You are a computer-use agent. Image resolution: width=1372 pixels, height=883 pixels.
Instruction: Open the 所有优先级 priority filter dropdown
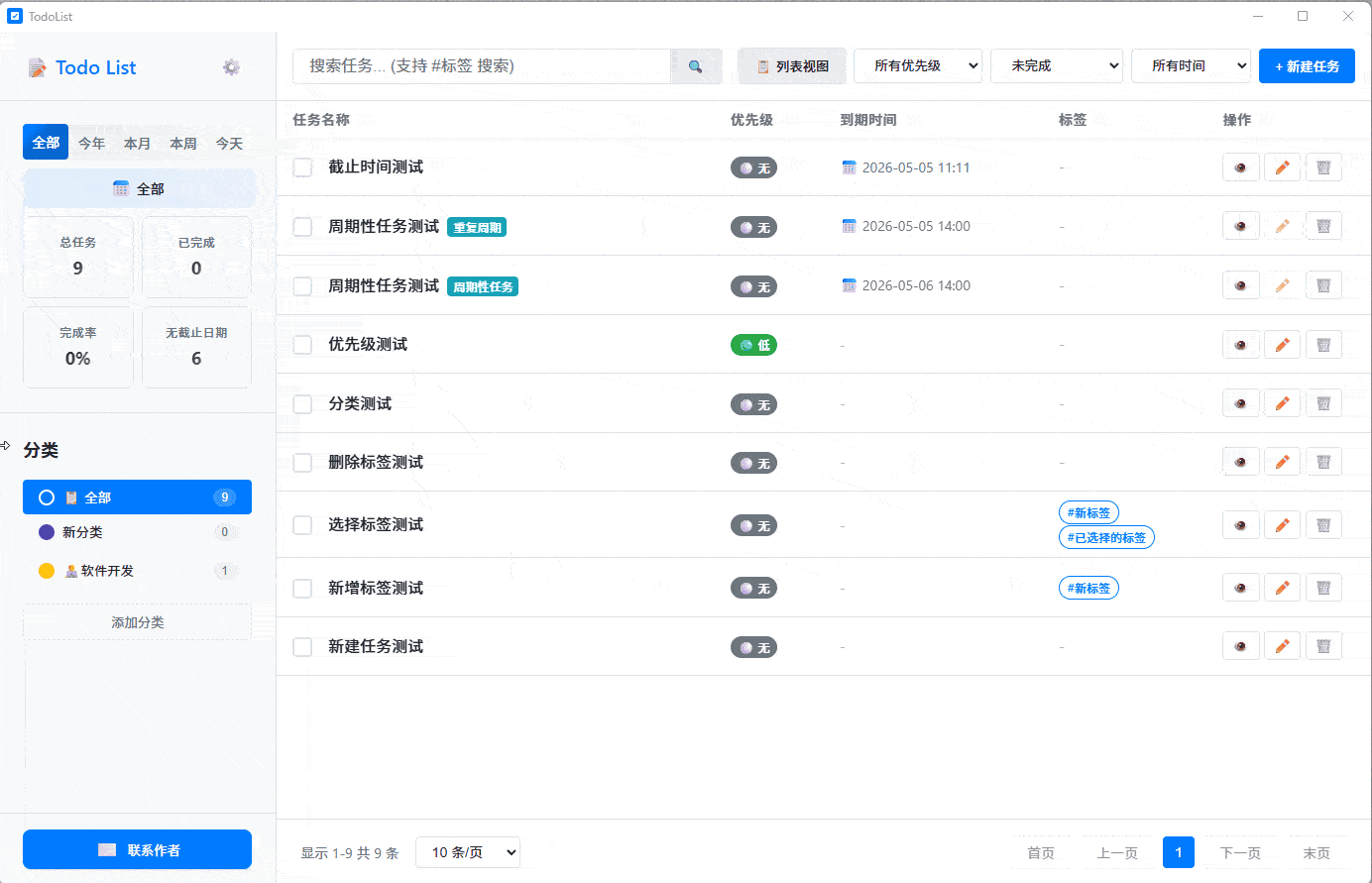[x=918, y=66]
